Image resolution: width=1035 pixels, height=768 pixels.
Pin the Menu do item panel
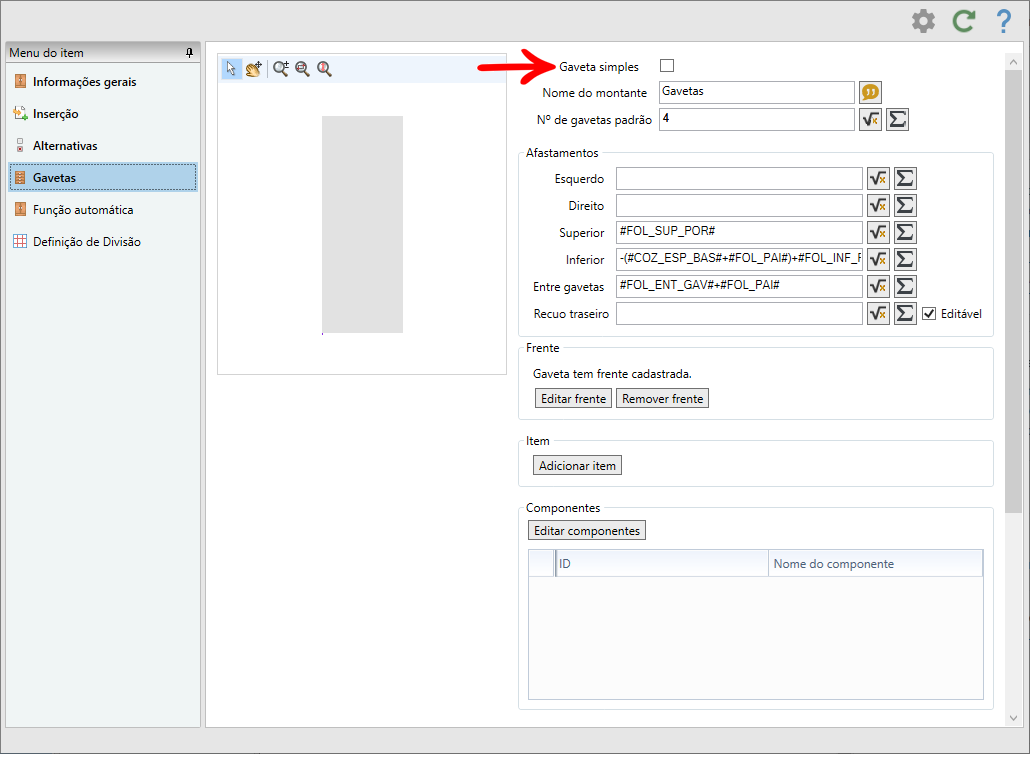189,53
